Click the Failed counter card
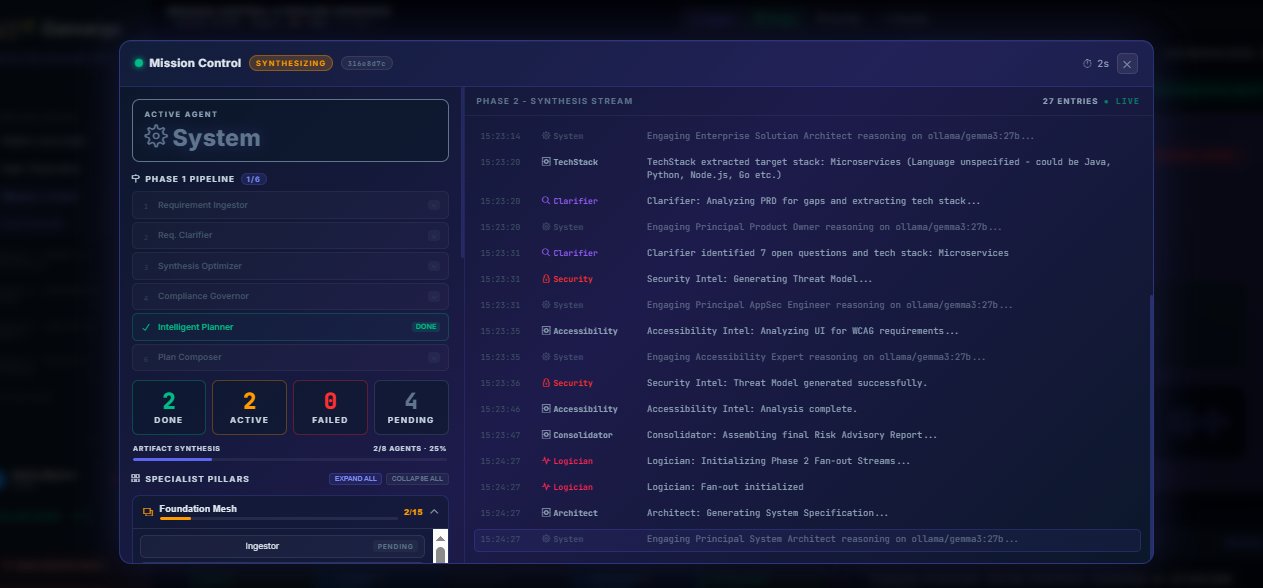This screenshot has width=1263, height=588. pyautogui.click(x=330, y=407)
